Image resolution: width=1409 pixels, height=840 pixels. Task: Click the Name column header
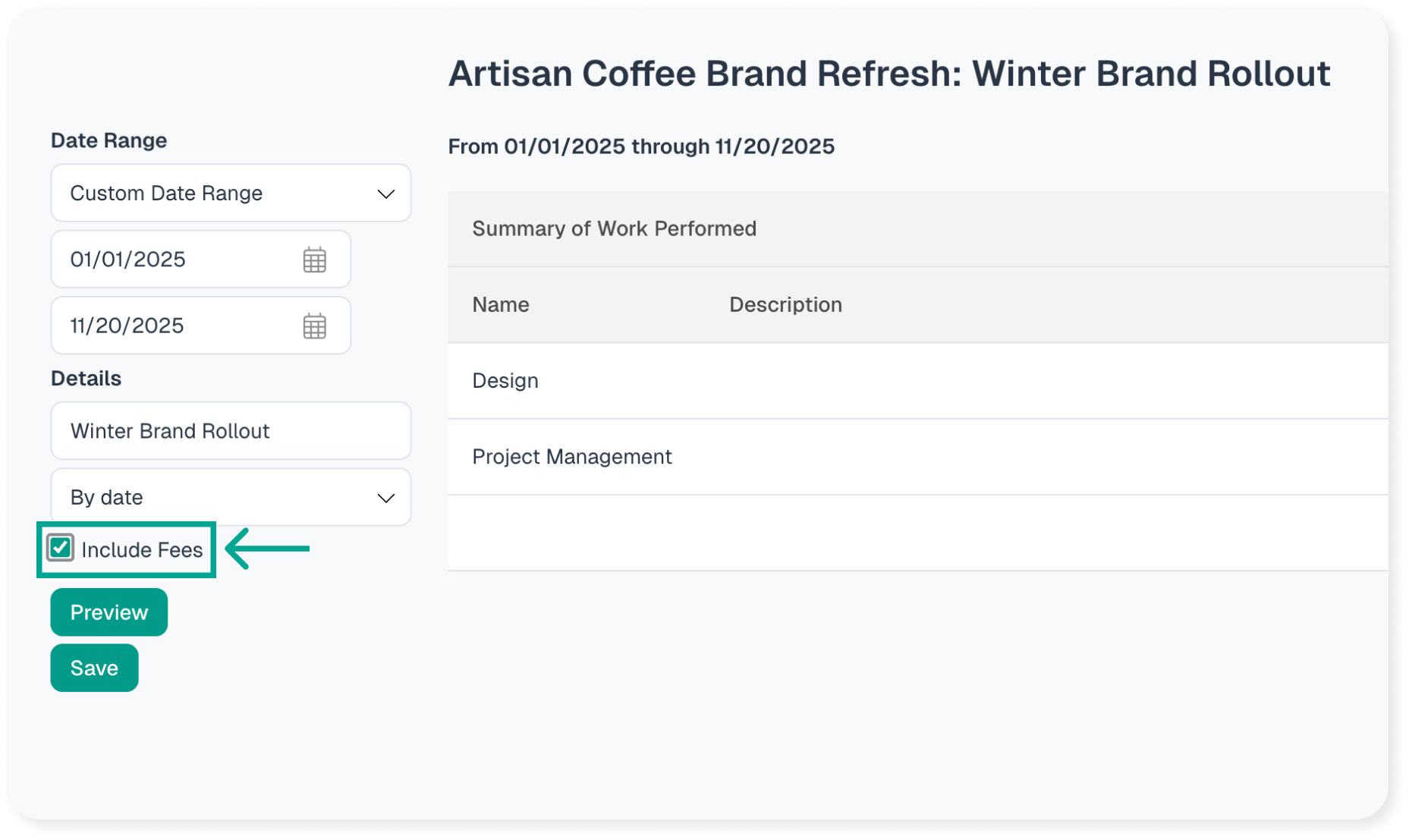click(501, 305)
